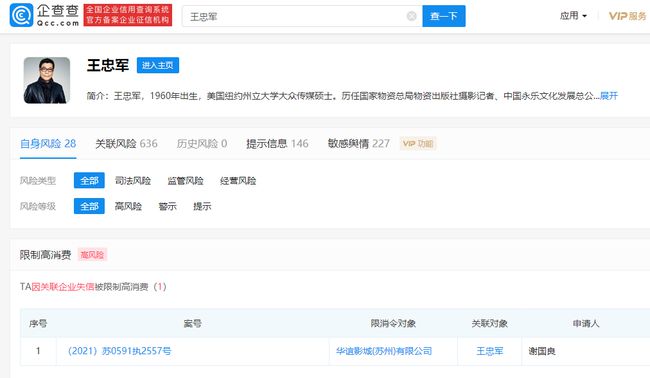Open 华谊影城(苏州)有限公司 company link
The image size is (650, 378).
[x=384, y=351]
